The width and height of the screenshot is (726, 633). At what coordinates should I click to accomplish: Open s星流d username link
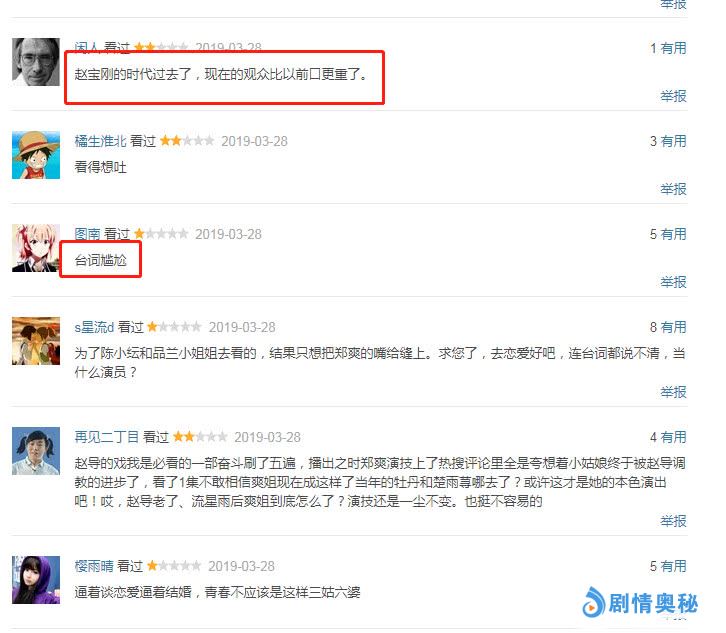(94, 327)
